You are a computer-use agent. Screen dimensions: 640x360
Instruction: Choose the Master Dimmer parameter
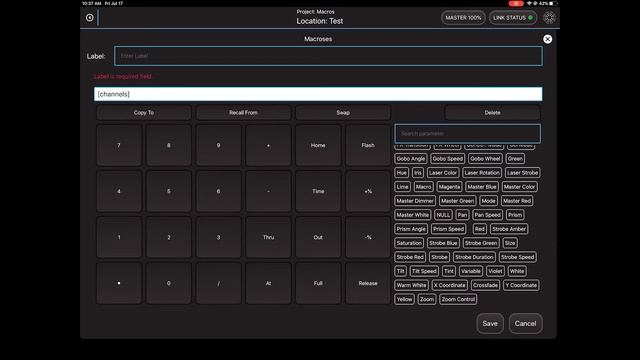click(x=415, y=201)
